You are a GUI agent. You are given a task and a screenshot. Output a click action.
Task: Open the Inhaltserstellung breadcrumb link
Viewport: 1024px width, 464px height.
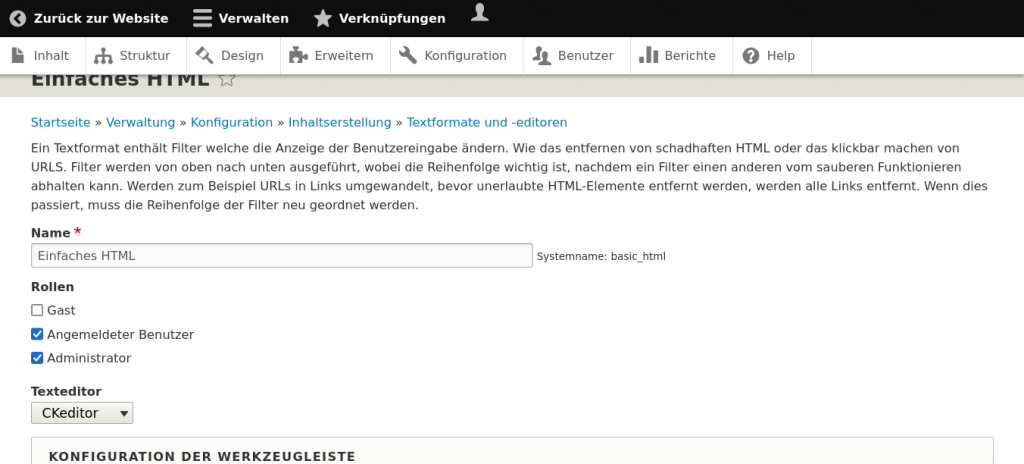tap(339, 122)
